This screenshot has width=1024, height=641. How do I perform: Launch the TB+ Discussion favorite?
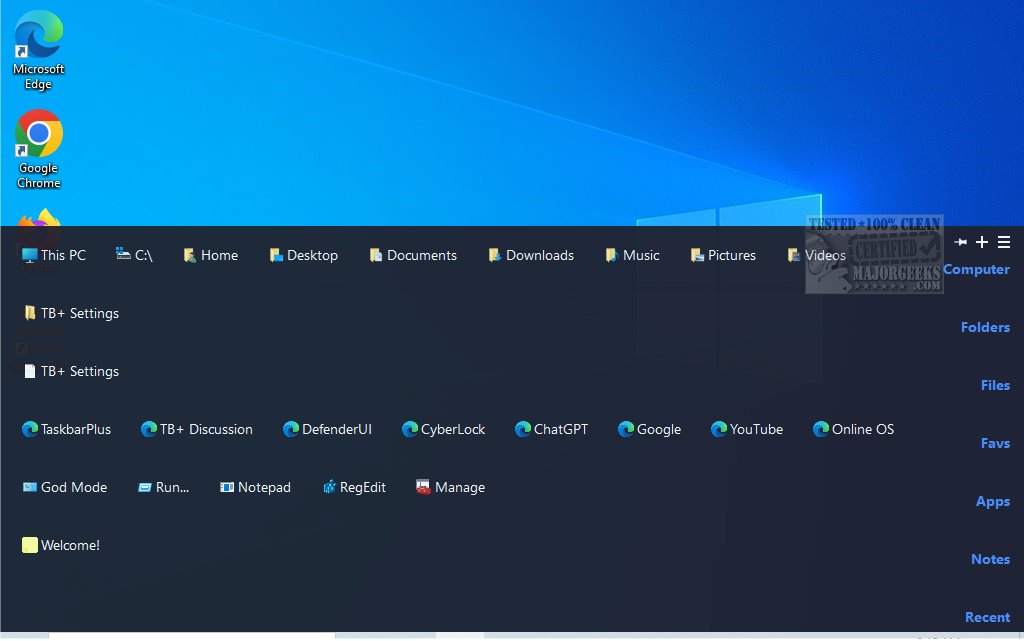197,430
